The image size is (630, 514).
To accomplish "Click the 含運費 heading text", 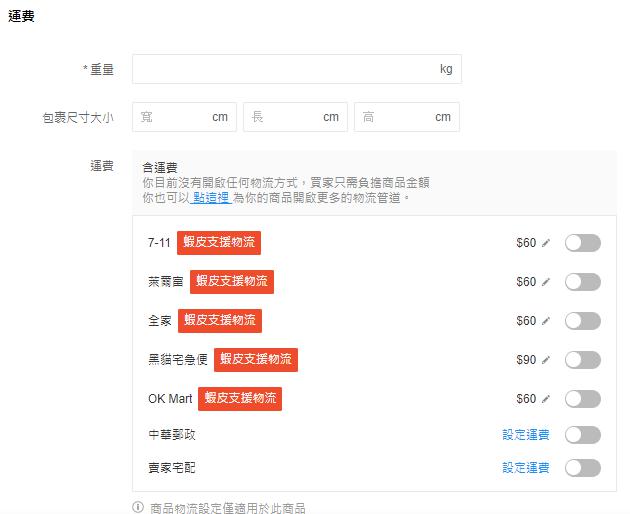I will [x=160, y=168].
